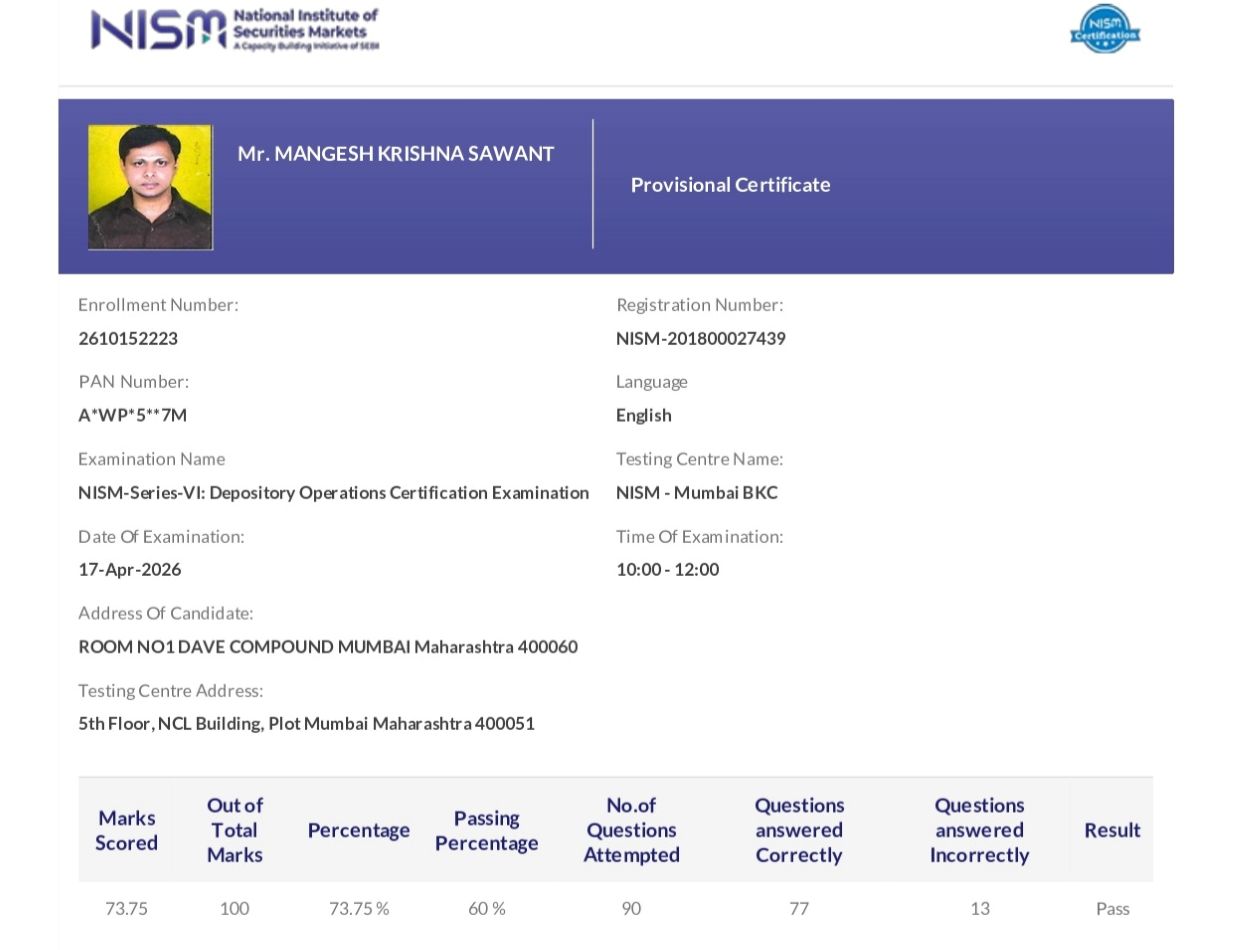Select the incorrect answers value 13
The image size is (1235, 950).
pos(980,908)
